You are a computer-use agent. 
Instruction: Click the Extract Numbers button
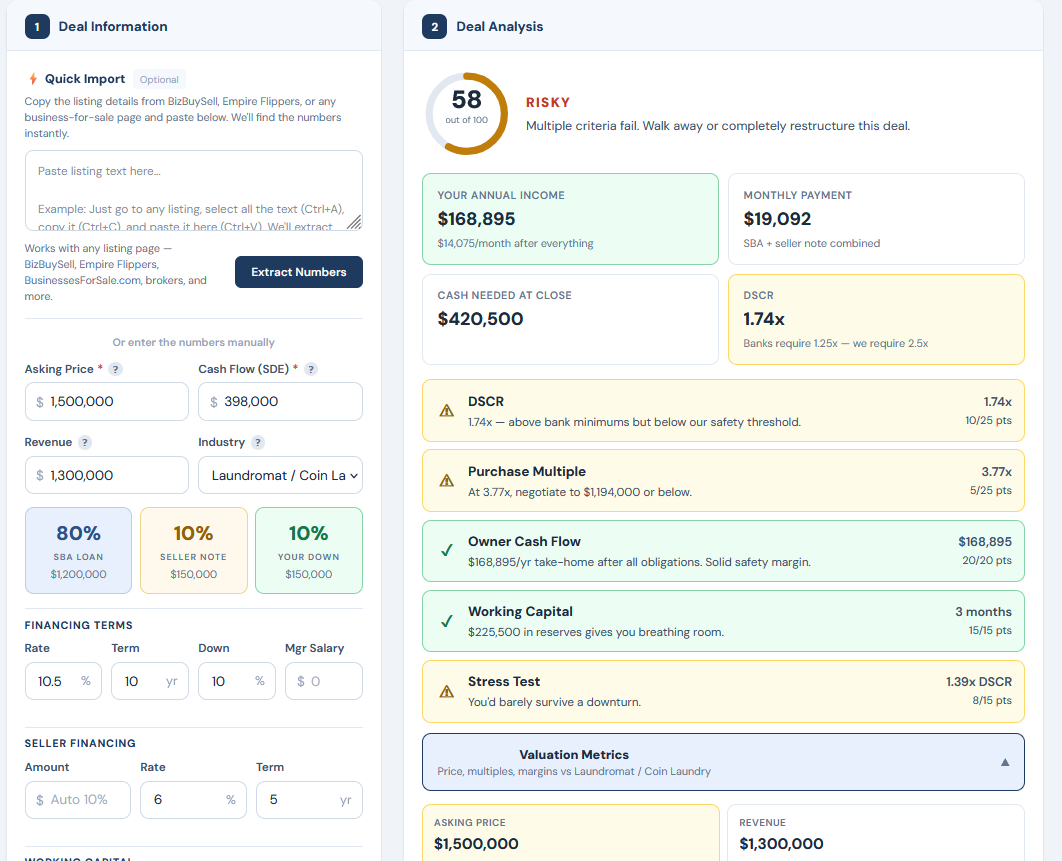298,271
